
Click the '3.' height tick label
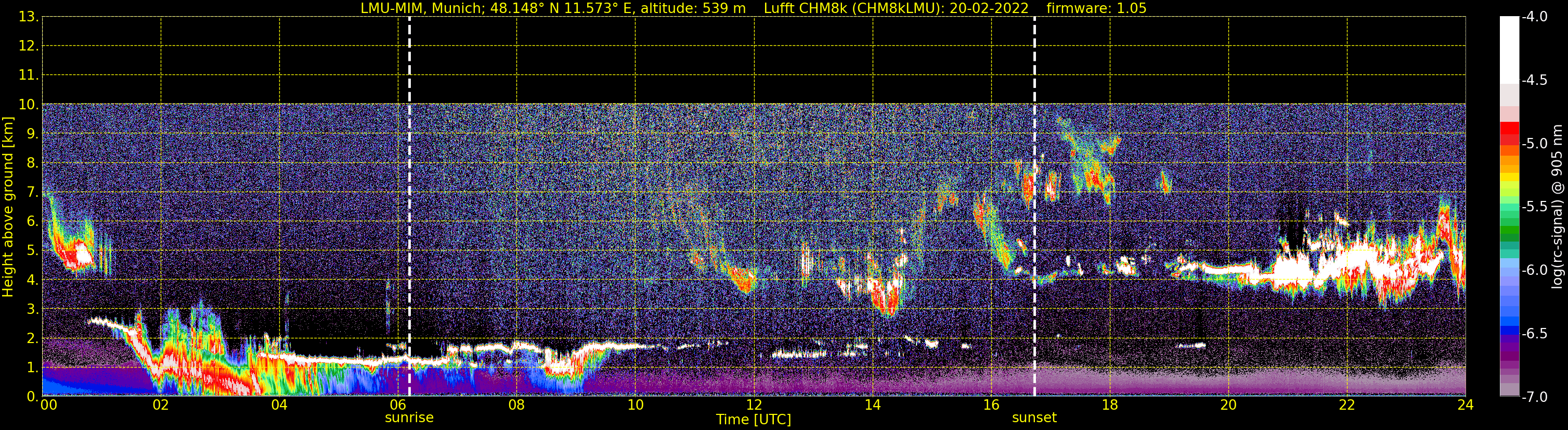click(x=32, y=309)
